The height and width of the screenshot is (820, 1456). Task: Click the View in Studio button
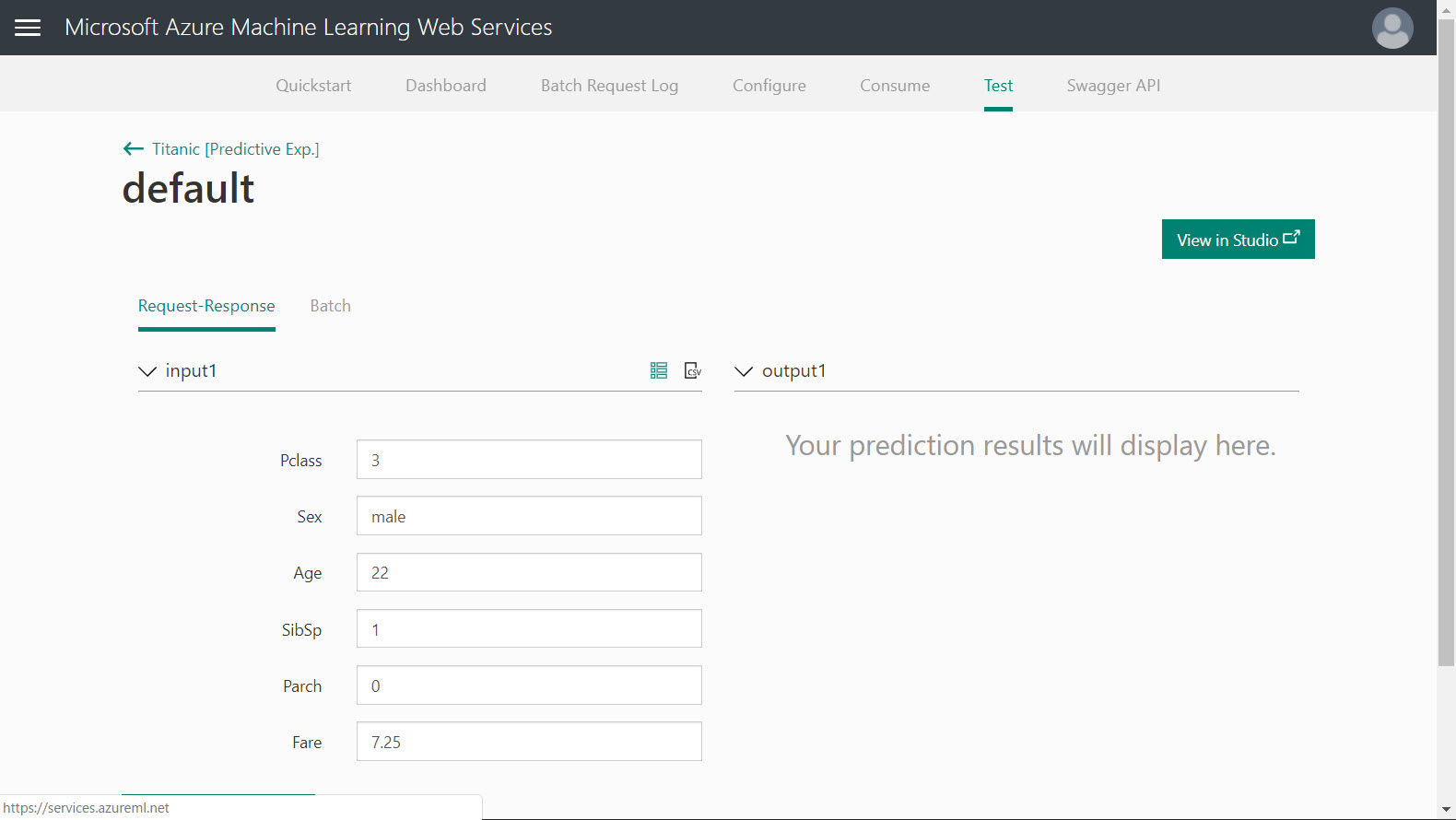[x=1238, y=240]
